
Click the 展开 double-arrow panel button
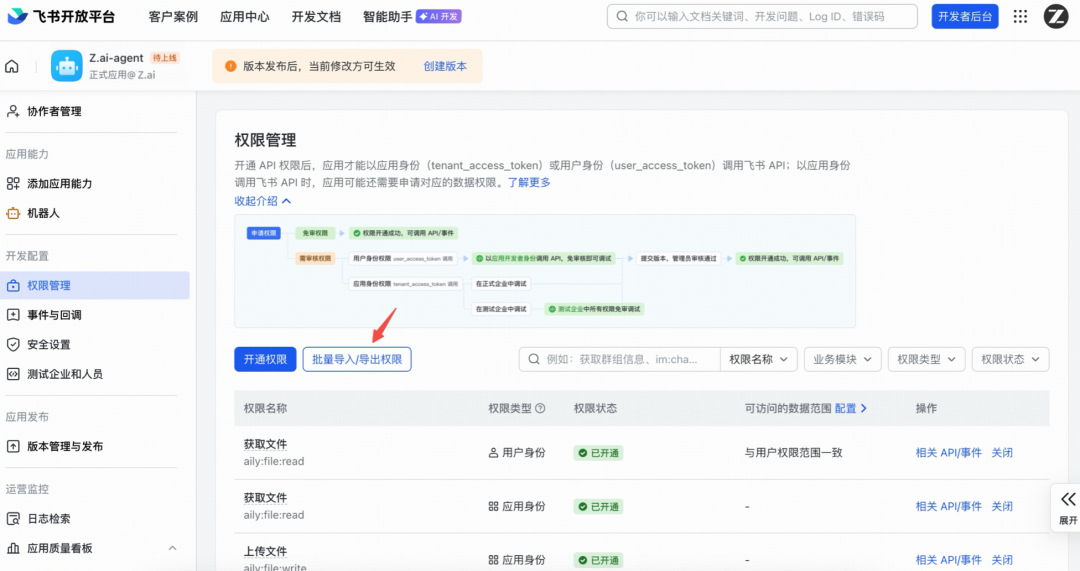1068,507
